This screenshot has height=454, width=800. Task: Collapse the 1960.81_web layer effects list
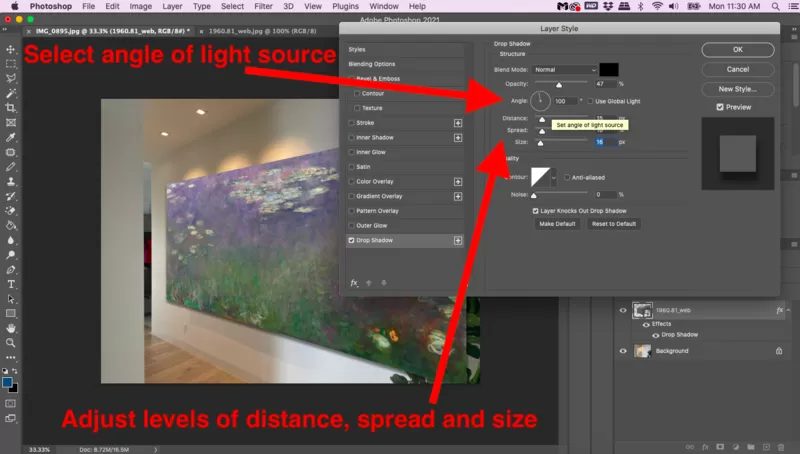click(789, 310)
